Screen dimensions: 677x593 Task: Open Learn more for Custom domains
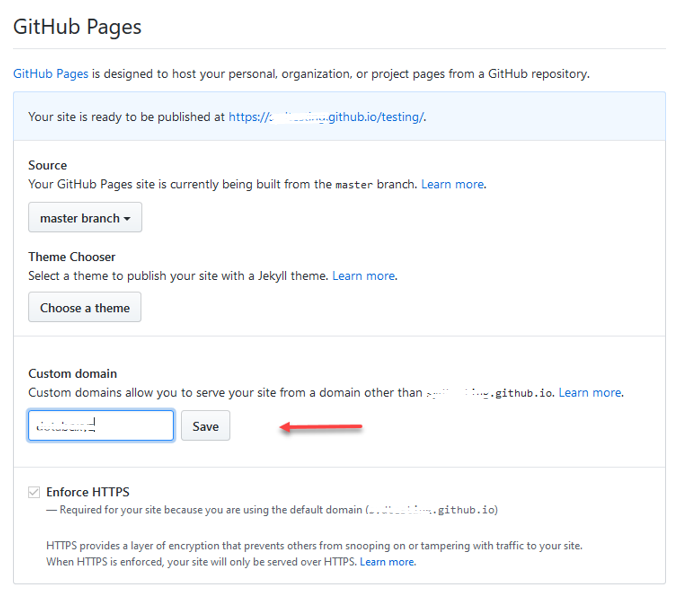coord(590,393)
